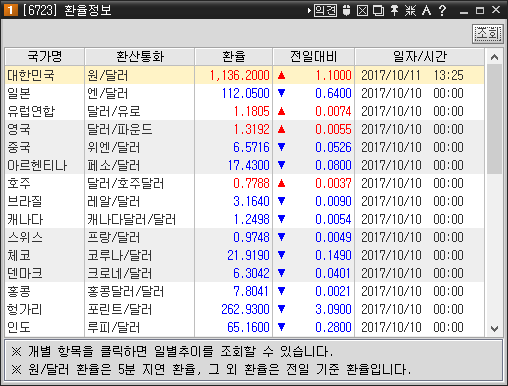Image resolution: width=508 pixels, height=386 pixels.
Task: Select the 일본 엔/달러 row
Action: click(x=245, y=93)
